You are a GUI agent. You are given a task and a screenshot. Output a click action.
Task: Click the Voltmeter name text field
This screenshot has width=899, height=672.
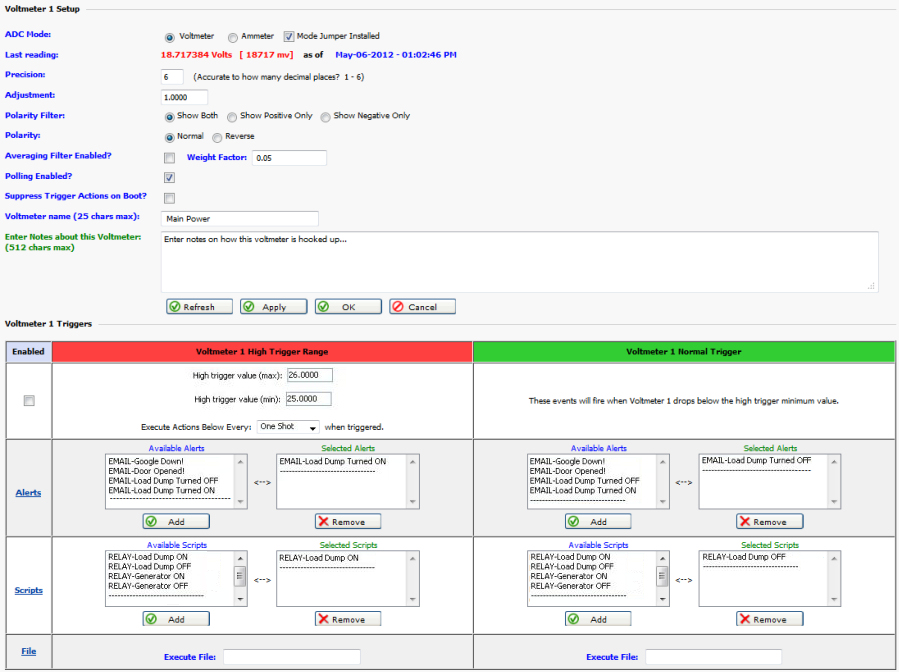(x=239, y=219)
